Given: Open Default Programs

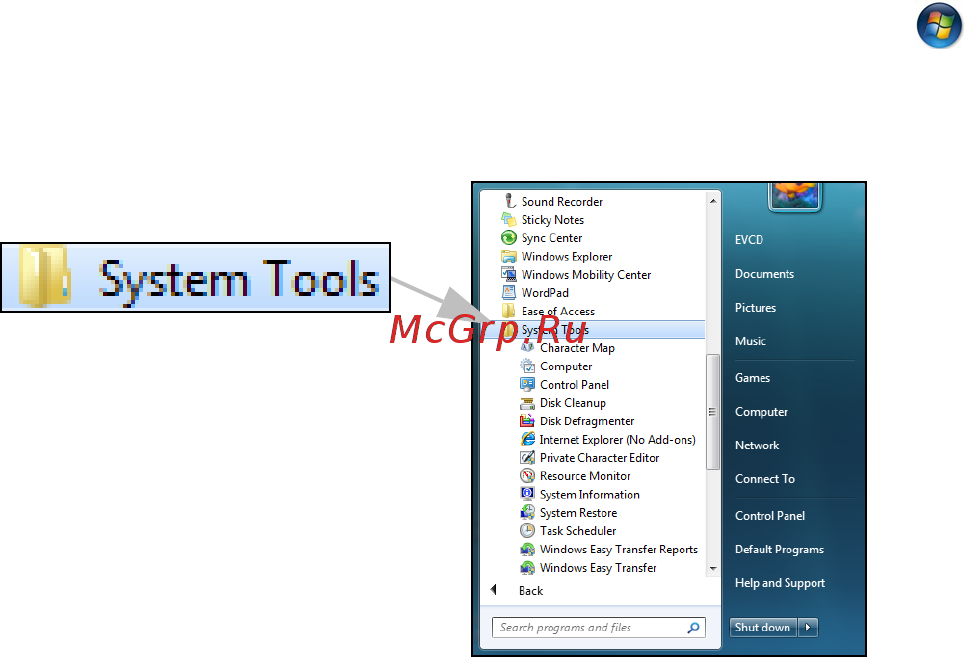Looking at the screenshot, I should click(x=779, y=549).
